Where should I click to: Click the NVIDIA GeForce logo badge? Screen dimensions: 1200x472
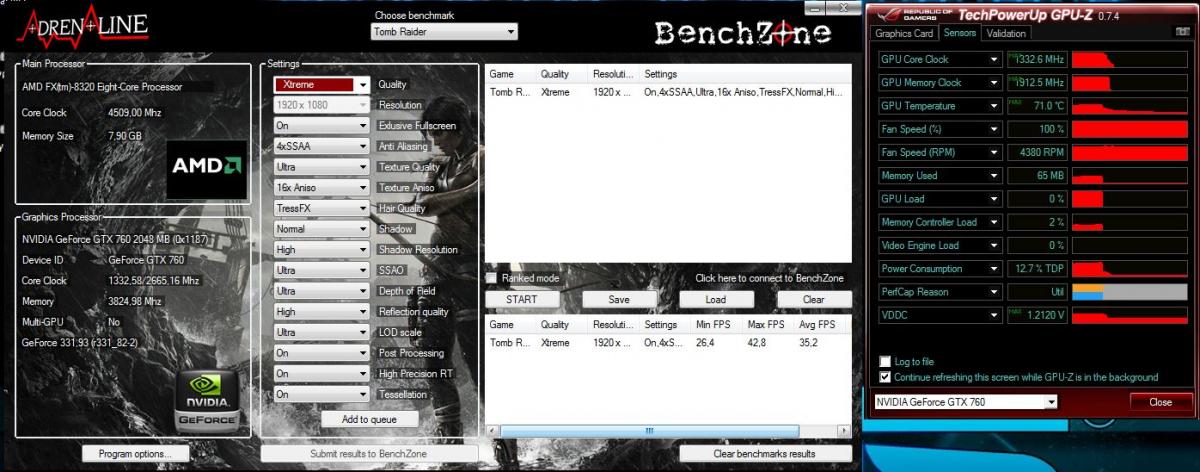(207, 401)
